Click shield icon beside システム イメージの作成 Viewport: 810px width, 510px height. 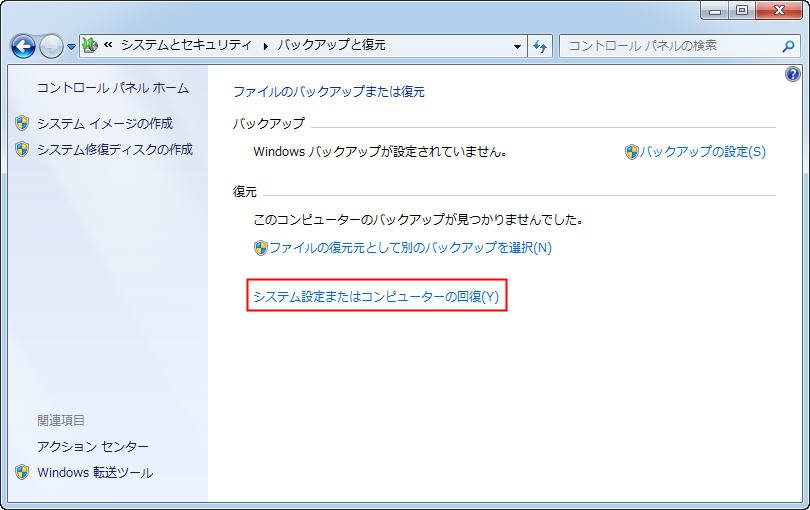point(22,123)
